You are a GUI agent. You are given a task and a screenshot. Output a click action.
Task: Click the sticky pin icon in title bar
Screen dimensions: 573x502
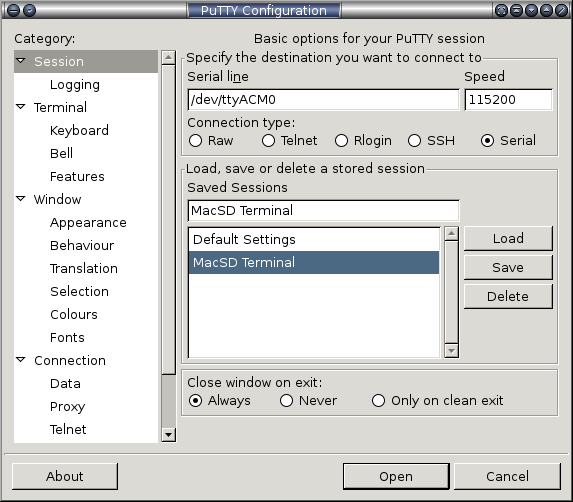click(29, 10)
